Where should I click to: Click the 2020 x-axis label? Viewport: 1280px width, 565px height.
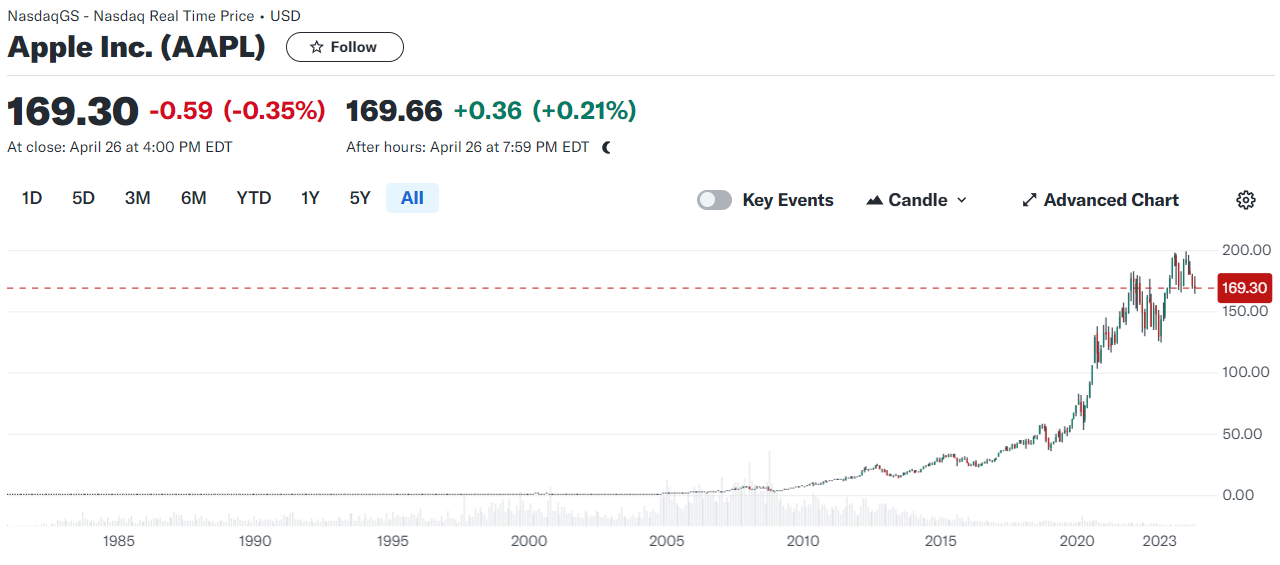[1077, 541]
